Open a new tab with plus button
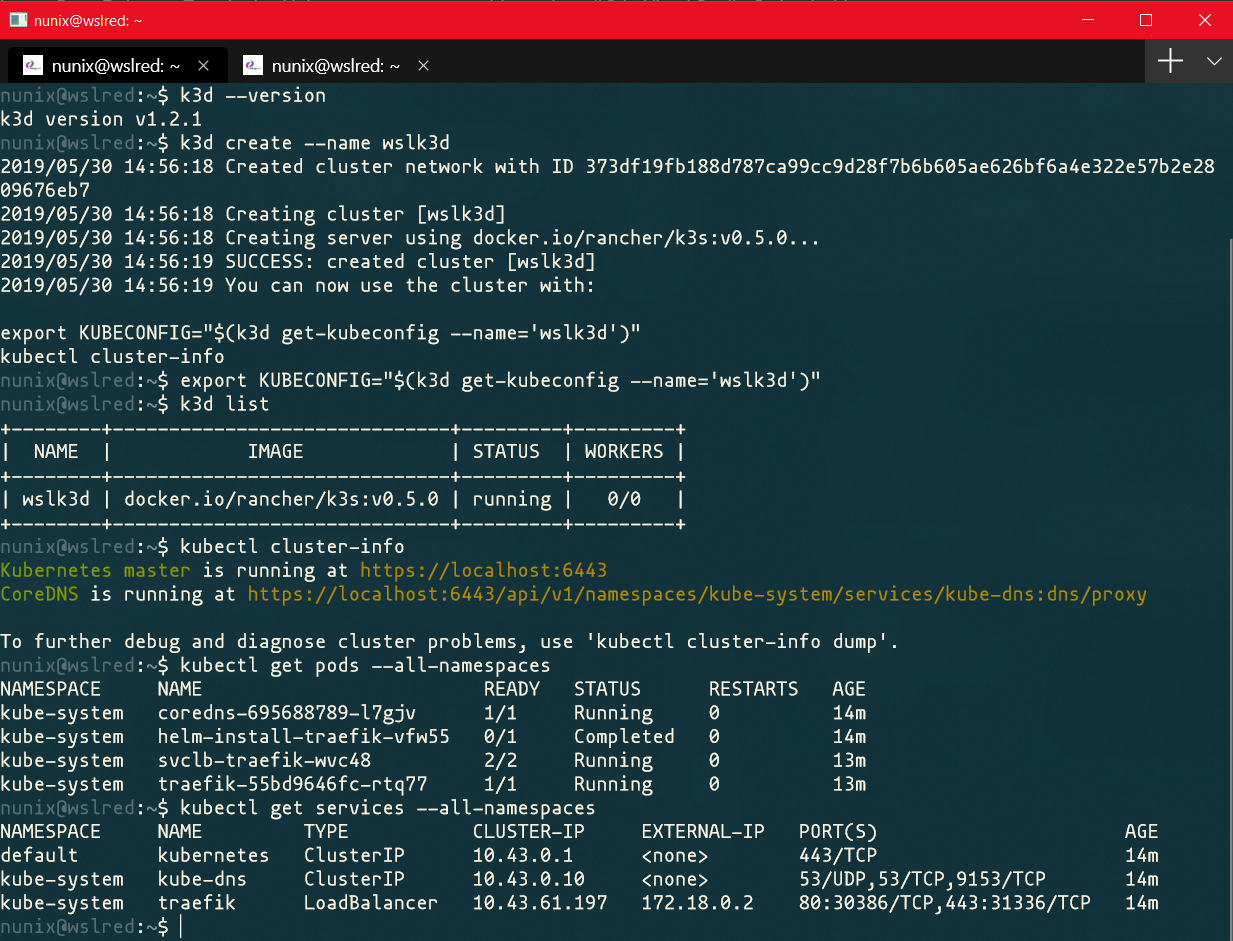This screenshot has height=941, width=1233. (1170, 62)
